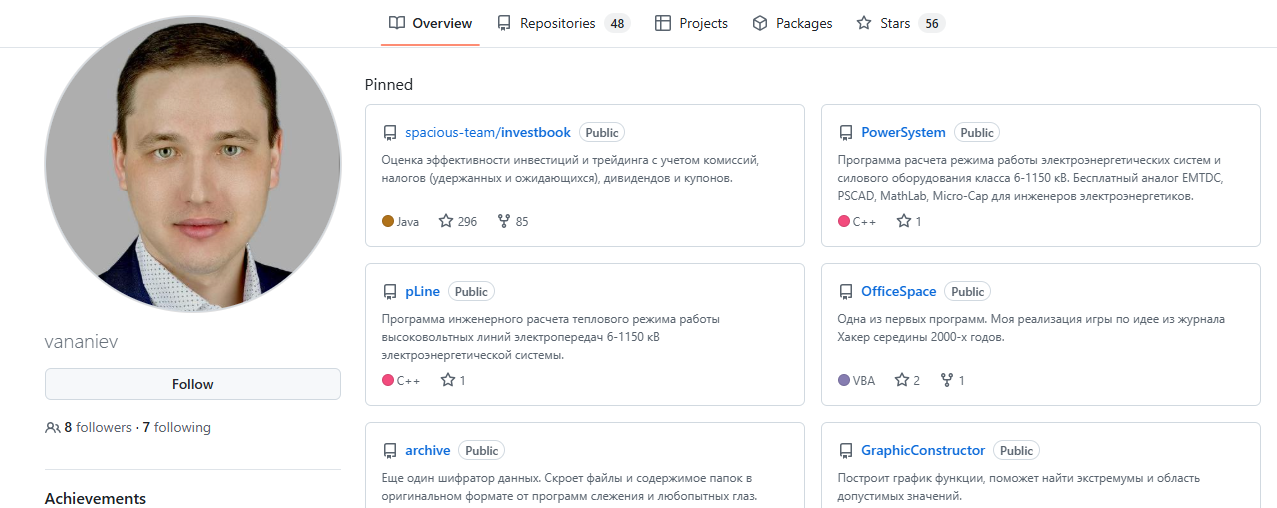Viewport: 1277px width, 508px height.
Task: Go to the Packages tab
Action: tap(792, 23)
